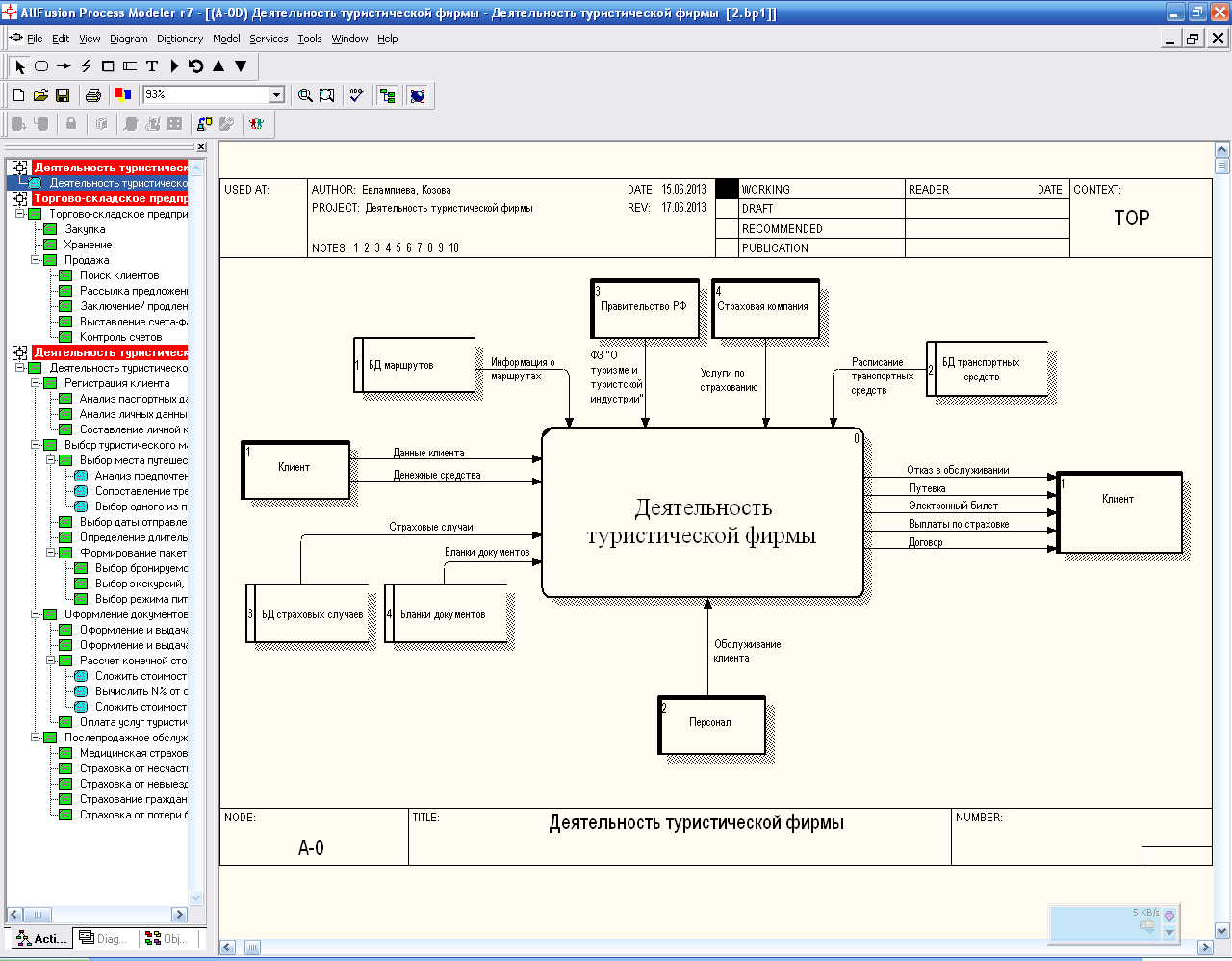Open the Model menu
Viewport: 1232px width, 961px height.
[226, 39]
